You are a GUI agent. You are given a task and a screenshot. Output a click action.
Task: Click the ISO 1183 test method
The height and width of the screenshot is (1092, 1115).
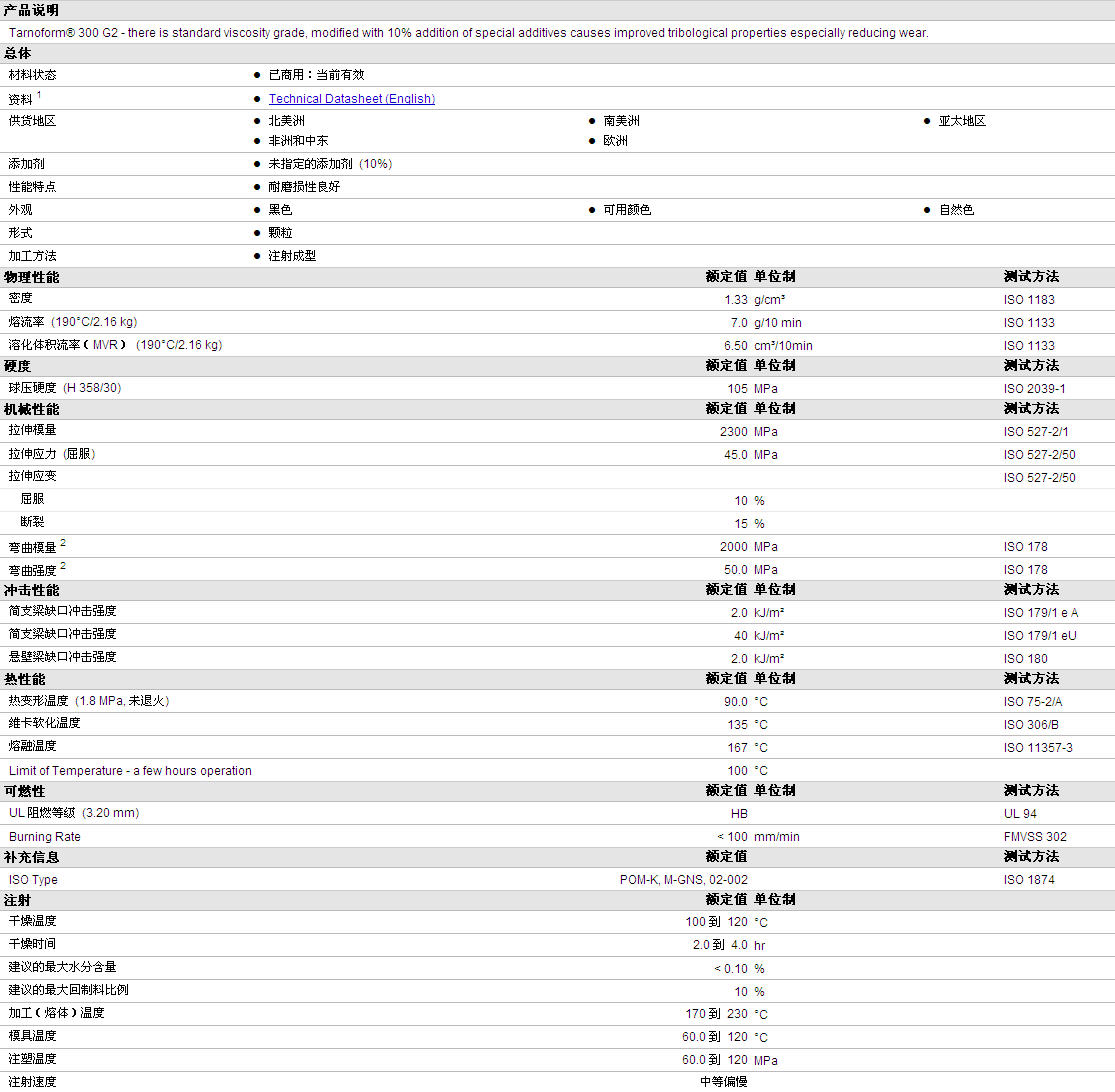tap(1029, 300)
